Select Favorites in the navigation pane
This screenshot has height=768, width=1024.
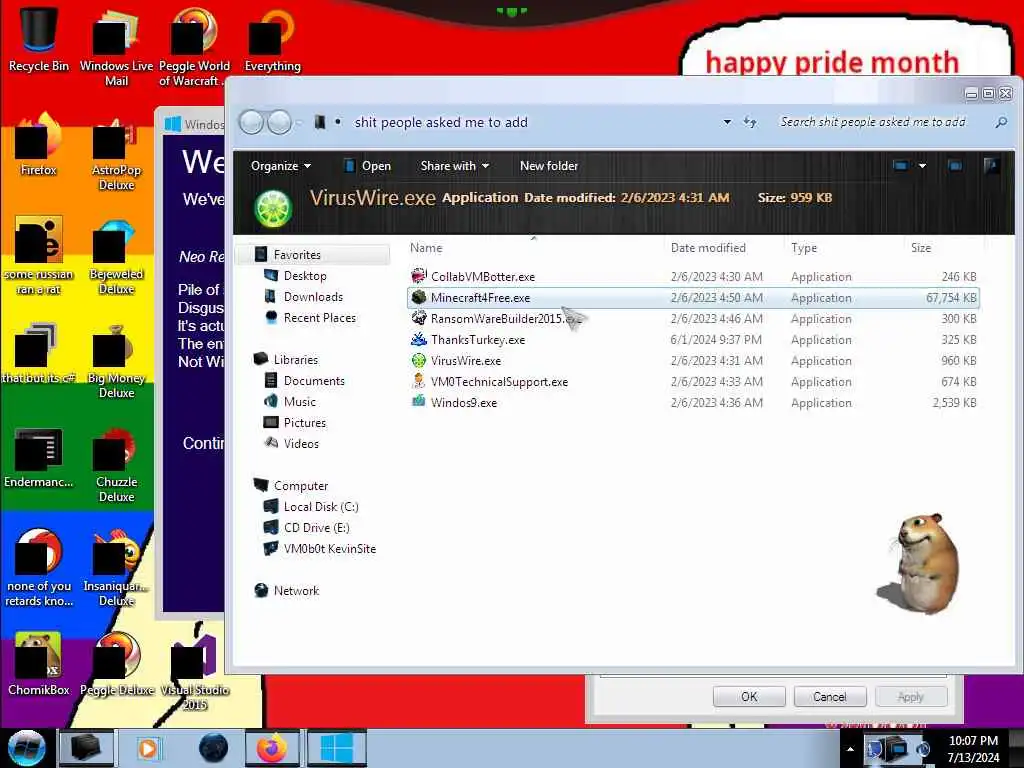tap(312, 255)
